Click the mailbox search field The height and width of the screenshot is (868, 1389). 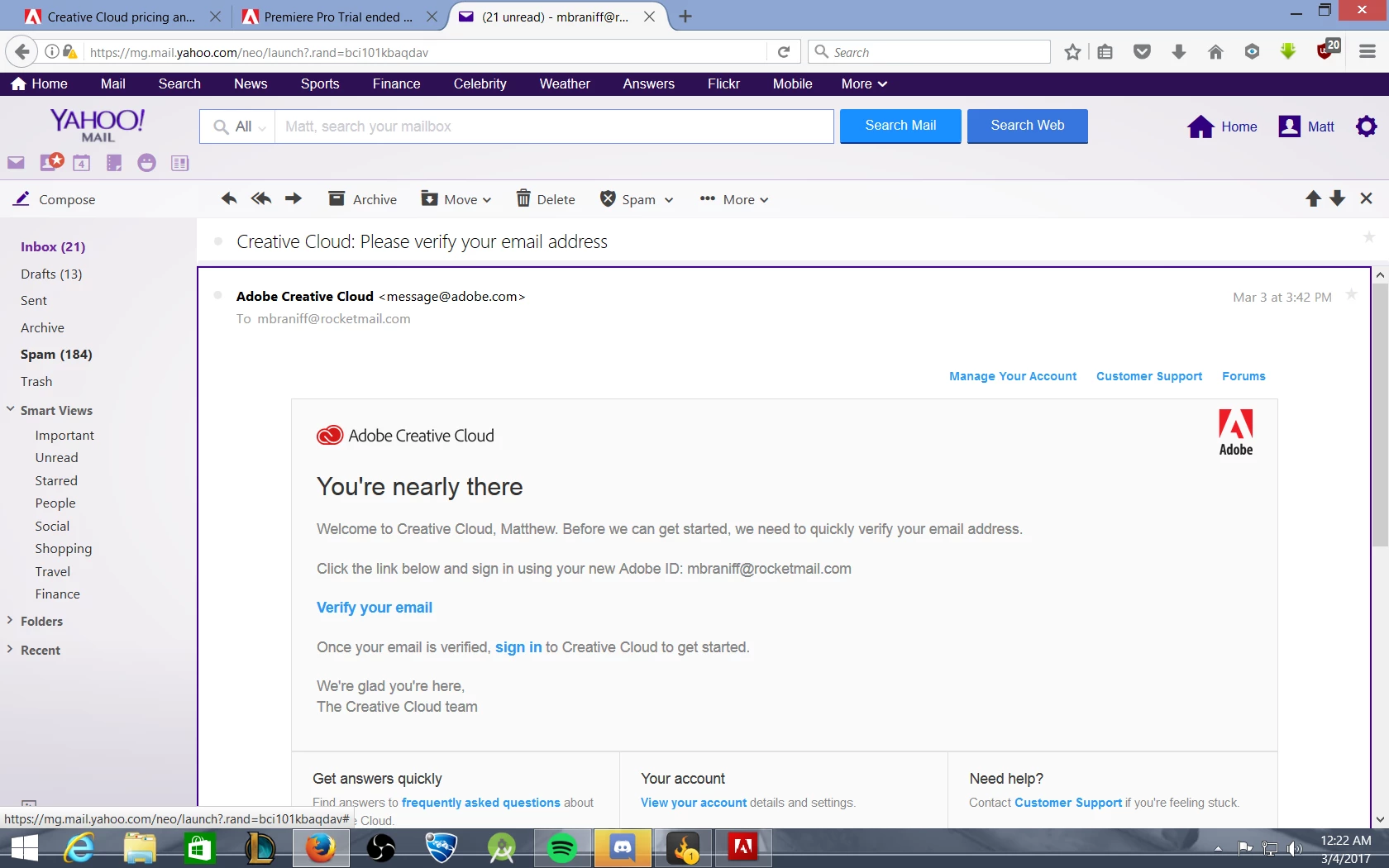(x=554, y=126)
